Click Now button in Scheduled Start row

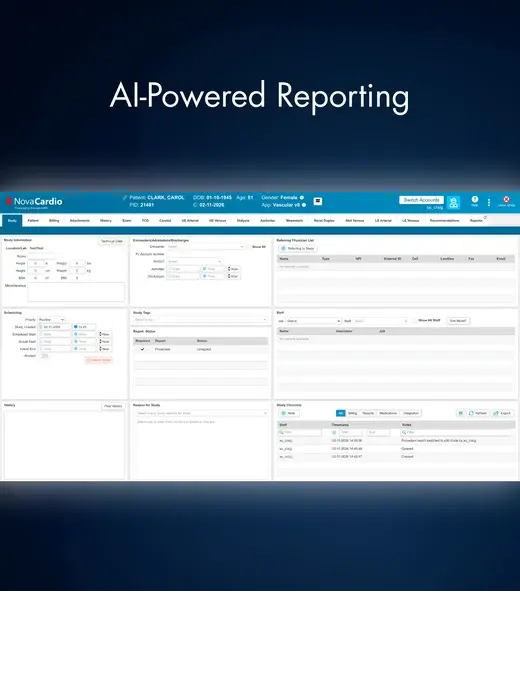[x=105, y=334]
